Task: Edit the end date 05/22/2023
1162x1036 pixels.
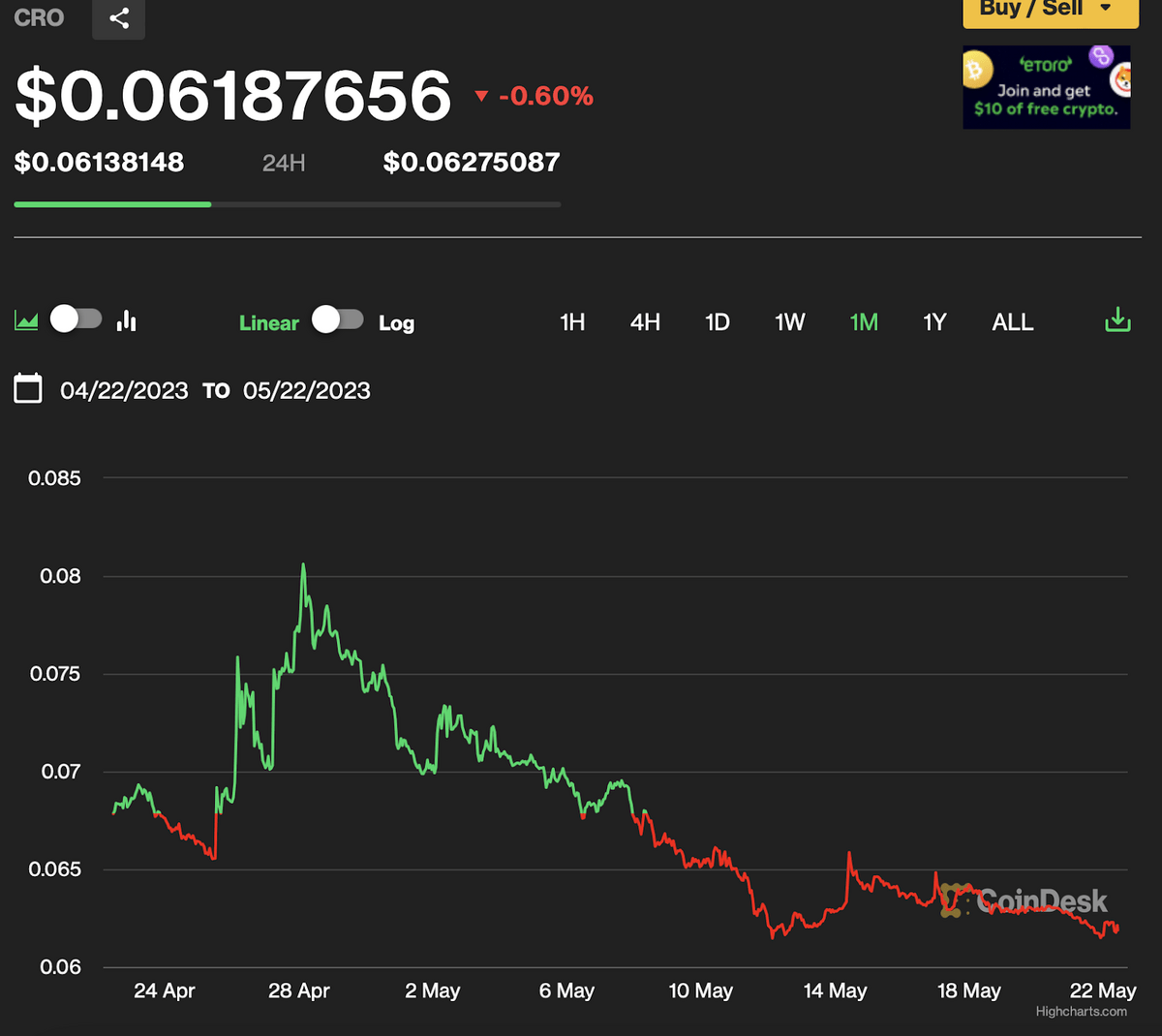Action: pyautogui.click(x=307, y=390)
